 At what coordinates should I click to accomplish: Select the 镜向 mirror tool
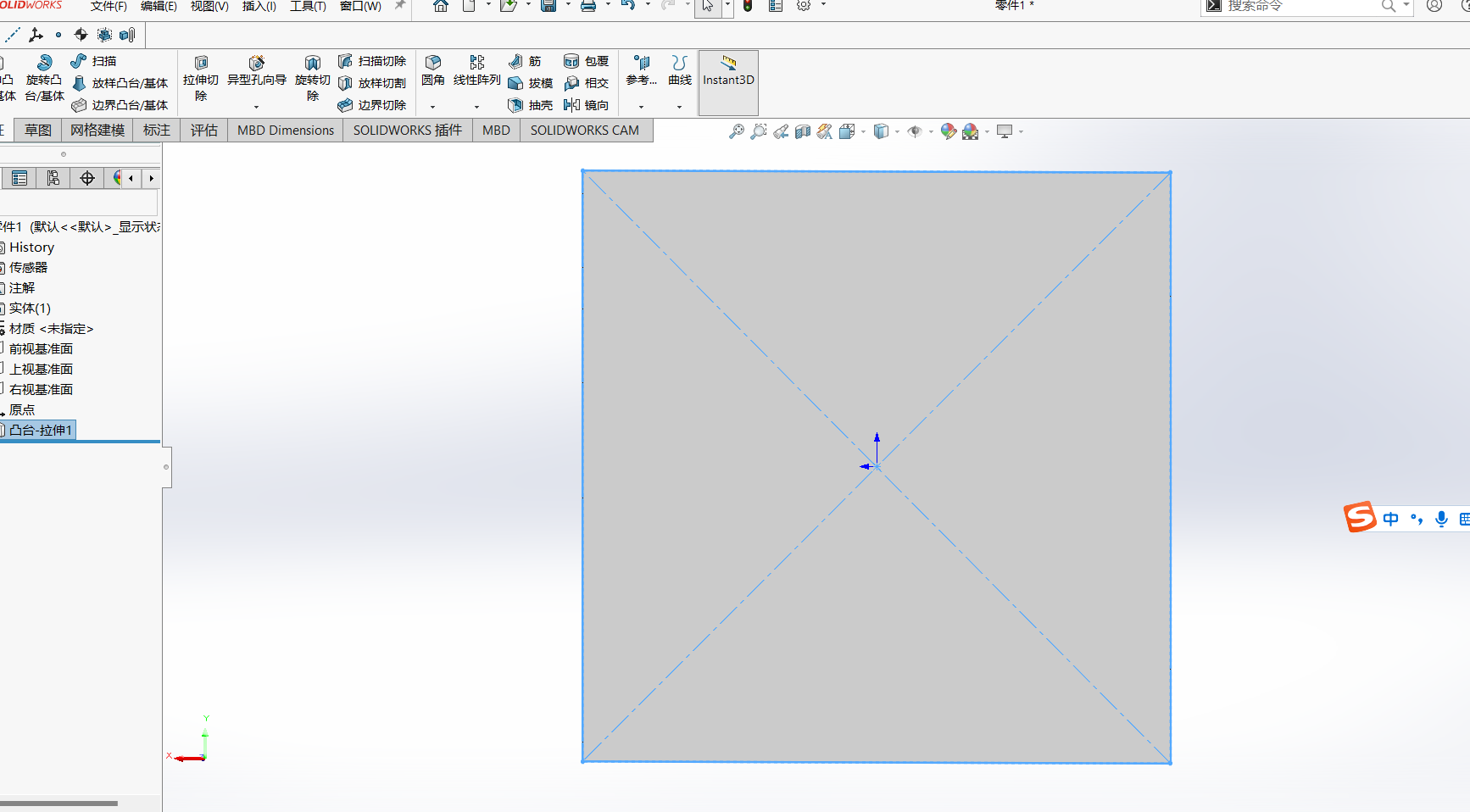point(586,105)
